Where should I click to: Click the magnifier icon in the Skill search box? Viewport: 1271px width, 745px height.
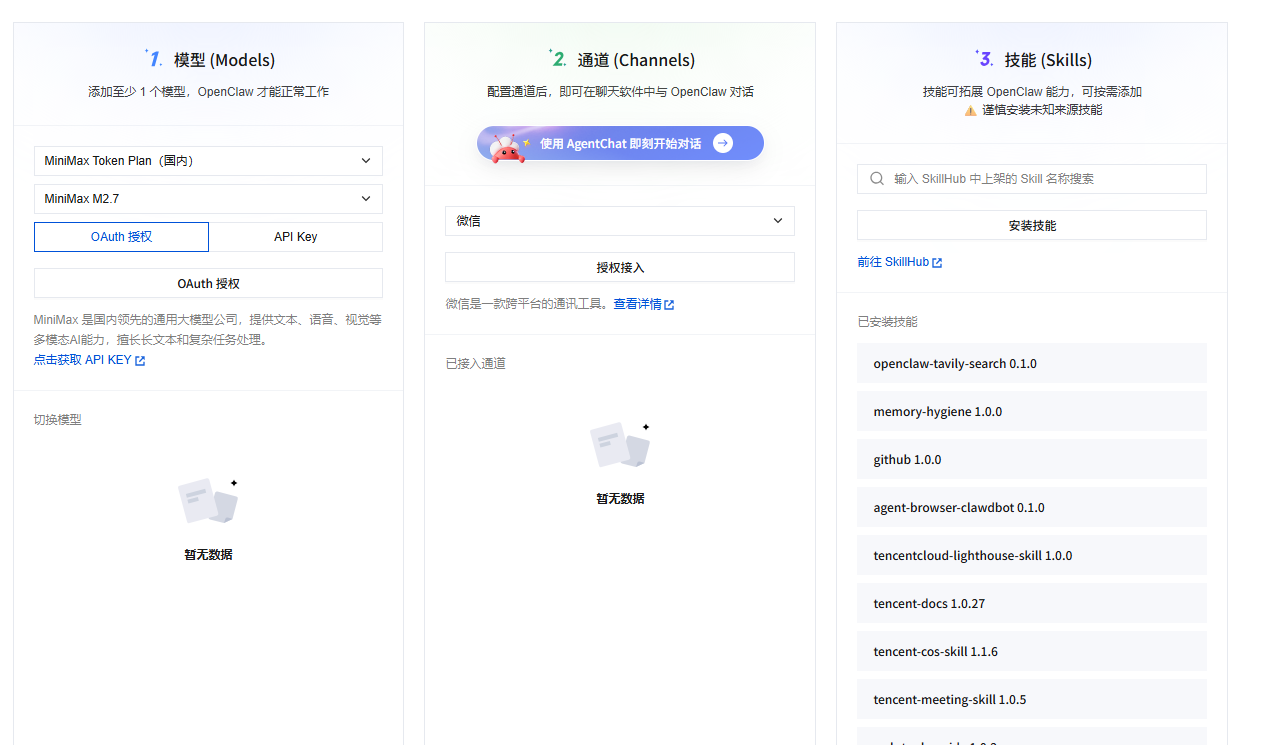(x=876, y=179)
